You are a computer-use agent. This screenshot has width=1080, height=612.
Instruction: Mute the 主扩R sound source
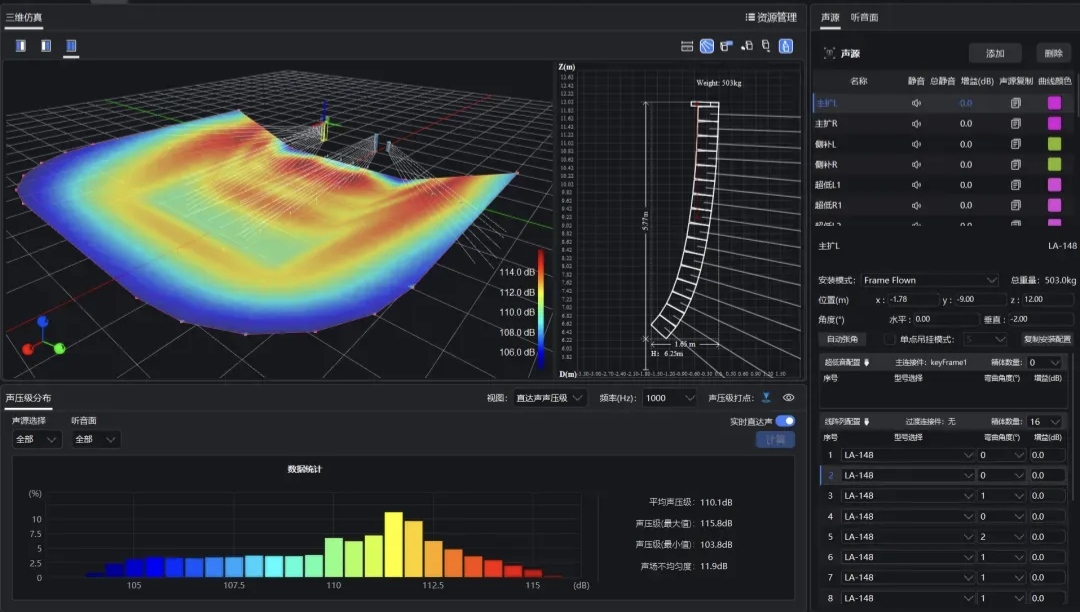pyautogui.click(x=916, y=124)
